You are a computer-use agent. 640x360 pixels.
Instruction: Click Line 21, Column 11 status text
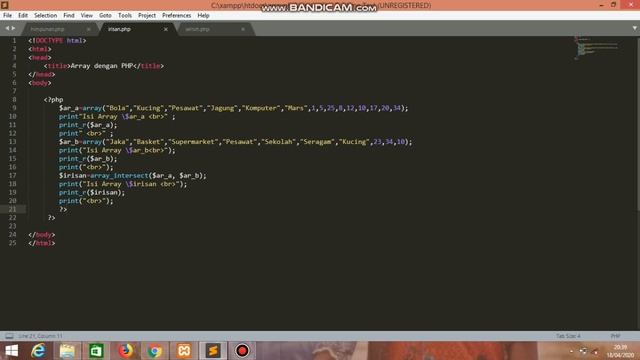click(x=40, y=336)
